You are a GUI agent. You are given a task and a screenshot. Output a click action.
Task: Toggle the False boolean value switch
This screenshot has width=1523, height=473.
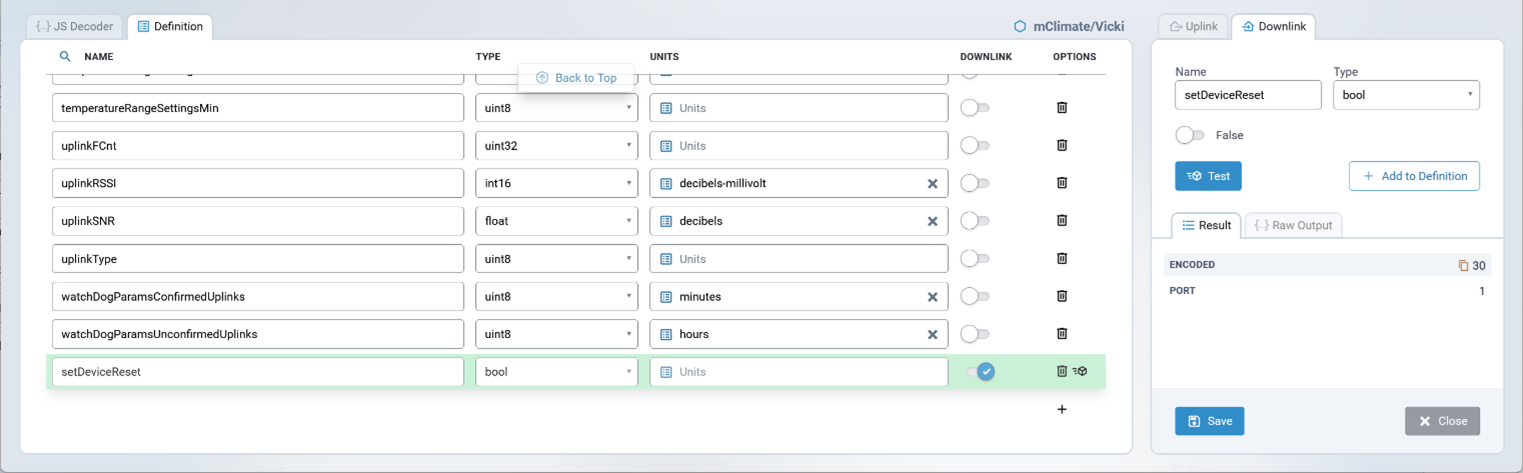click(x=1190, y=135)
